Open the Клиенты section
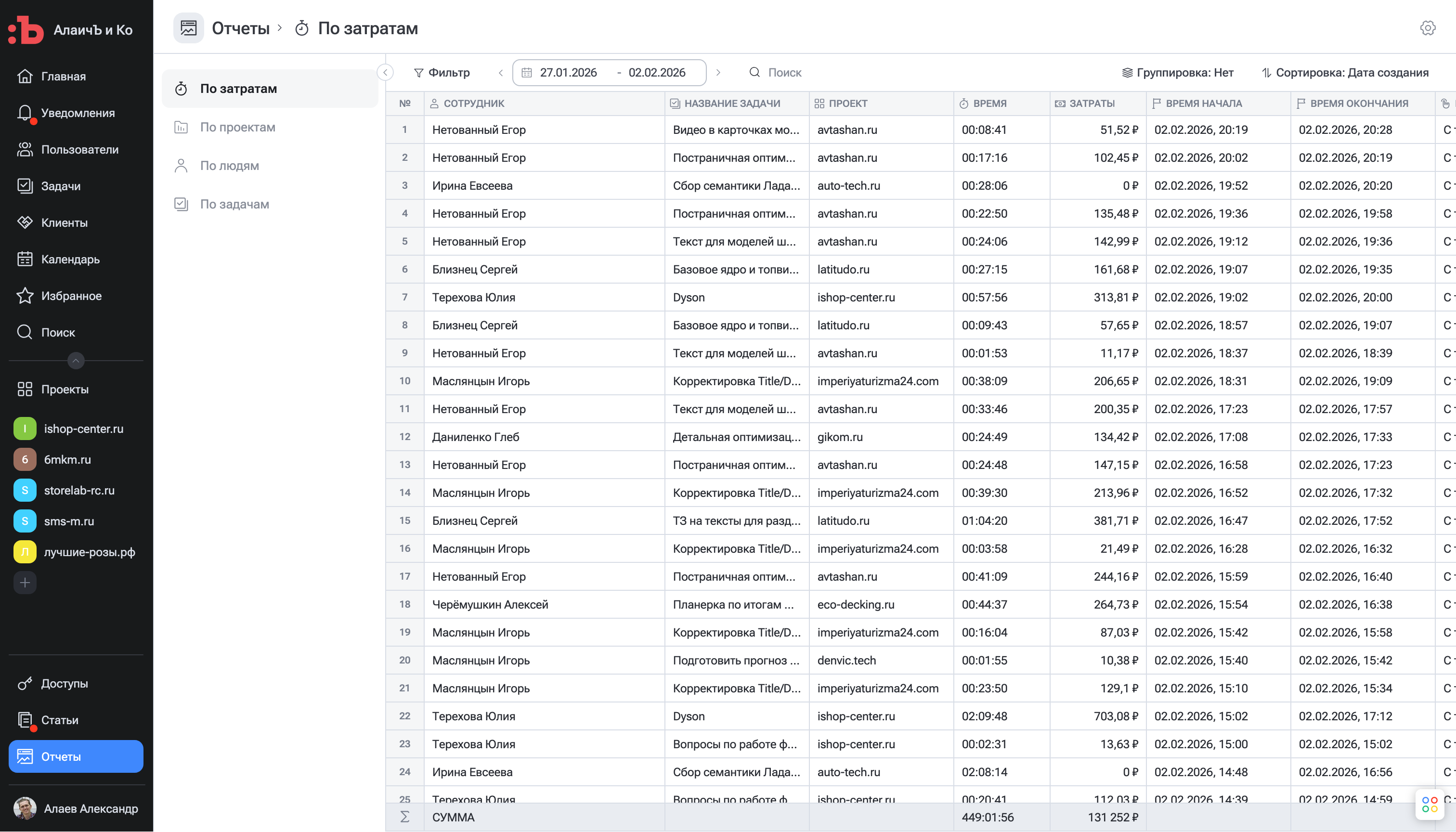The width and height of the screenshot is (1456, 832). tap(64, 223)
